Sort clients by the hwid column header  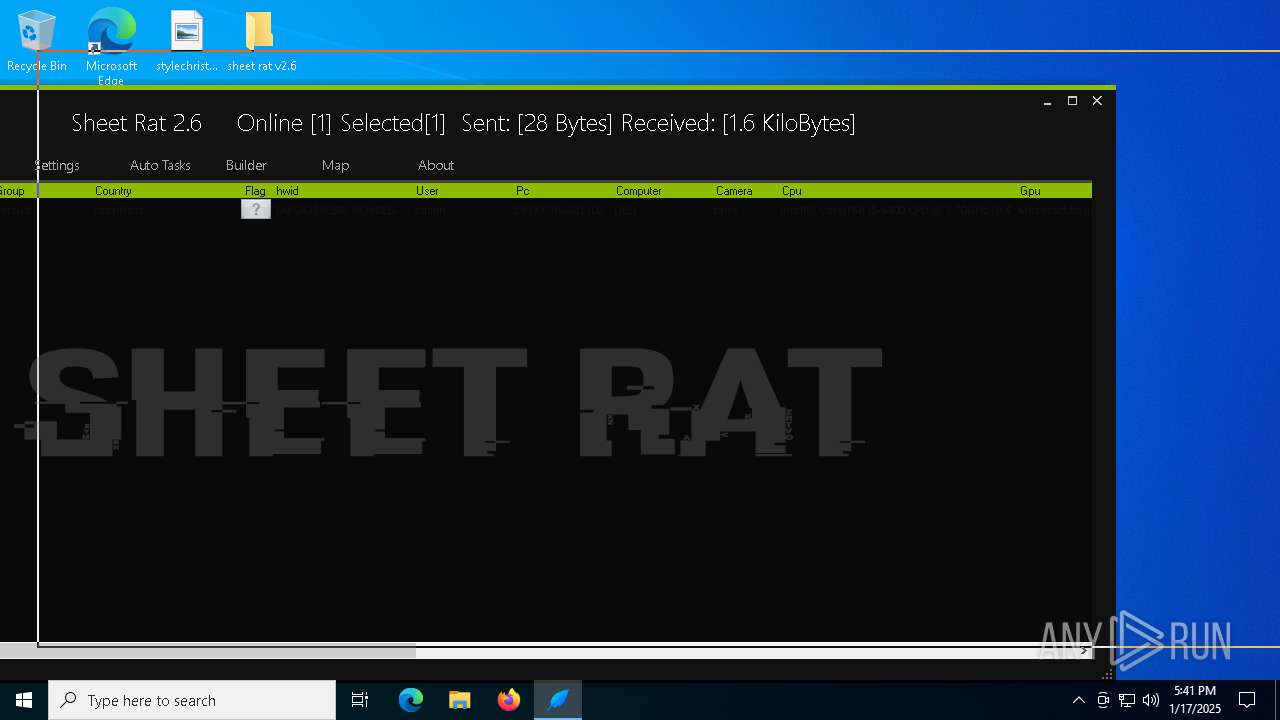click(287, 190)
